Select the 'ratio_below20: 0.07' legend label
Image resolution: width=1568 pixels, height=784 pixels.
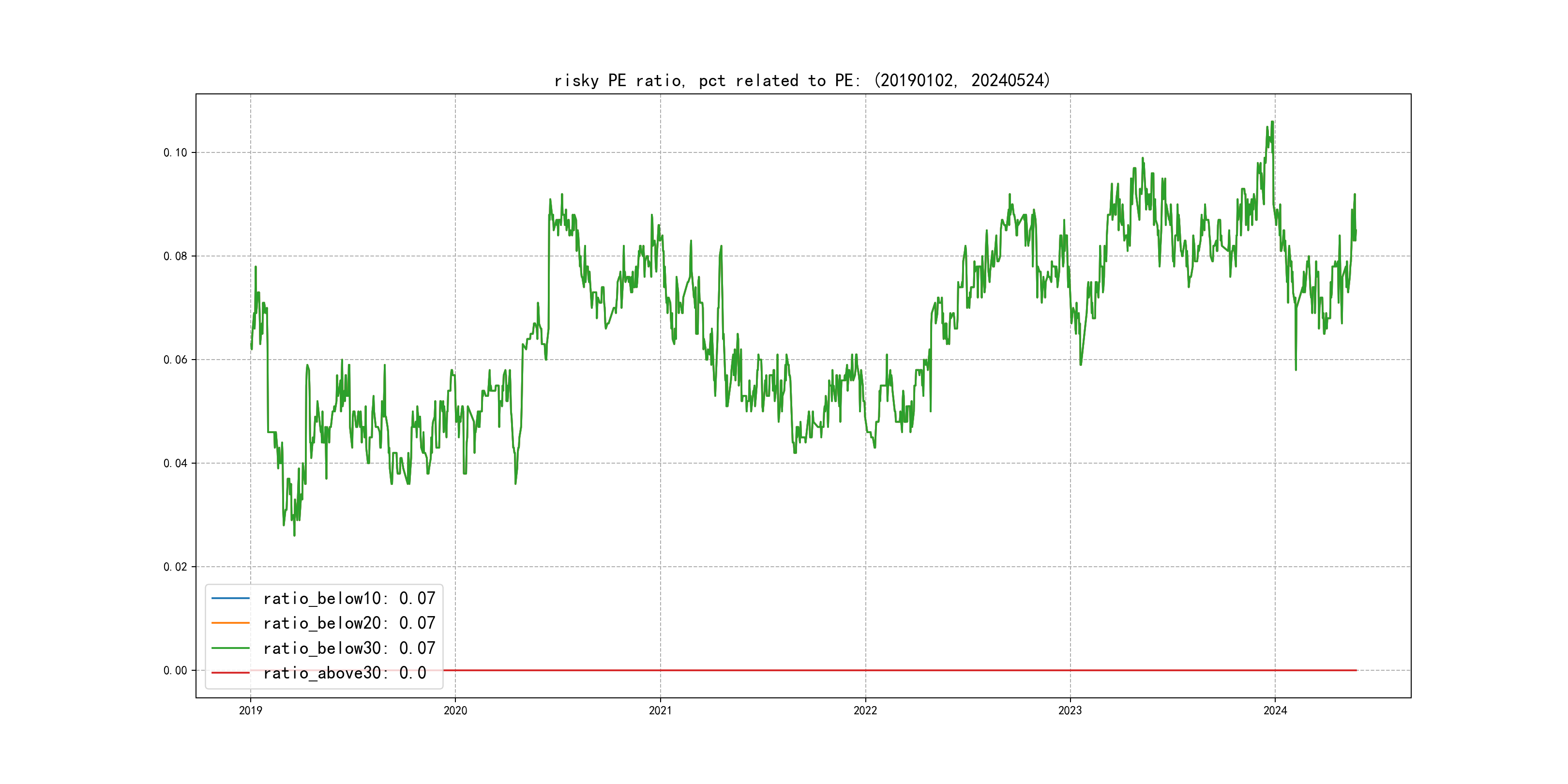pos(349,623)
